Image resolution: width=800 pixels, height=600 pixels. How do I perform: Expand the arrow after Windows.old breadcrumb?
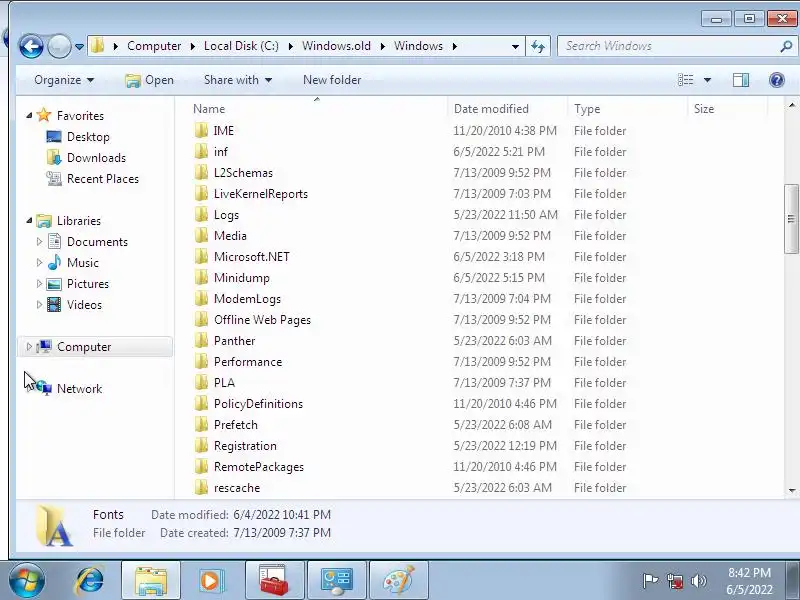pos(383,46)
